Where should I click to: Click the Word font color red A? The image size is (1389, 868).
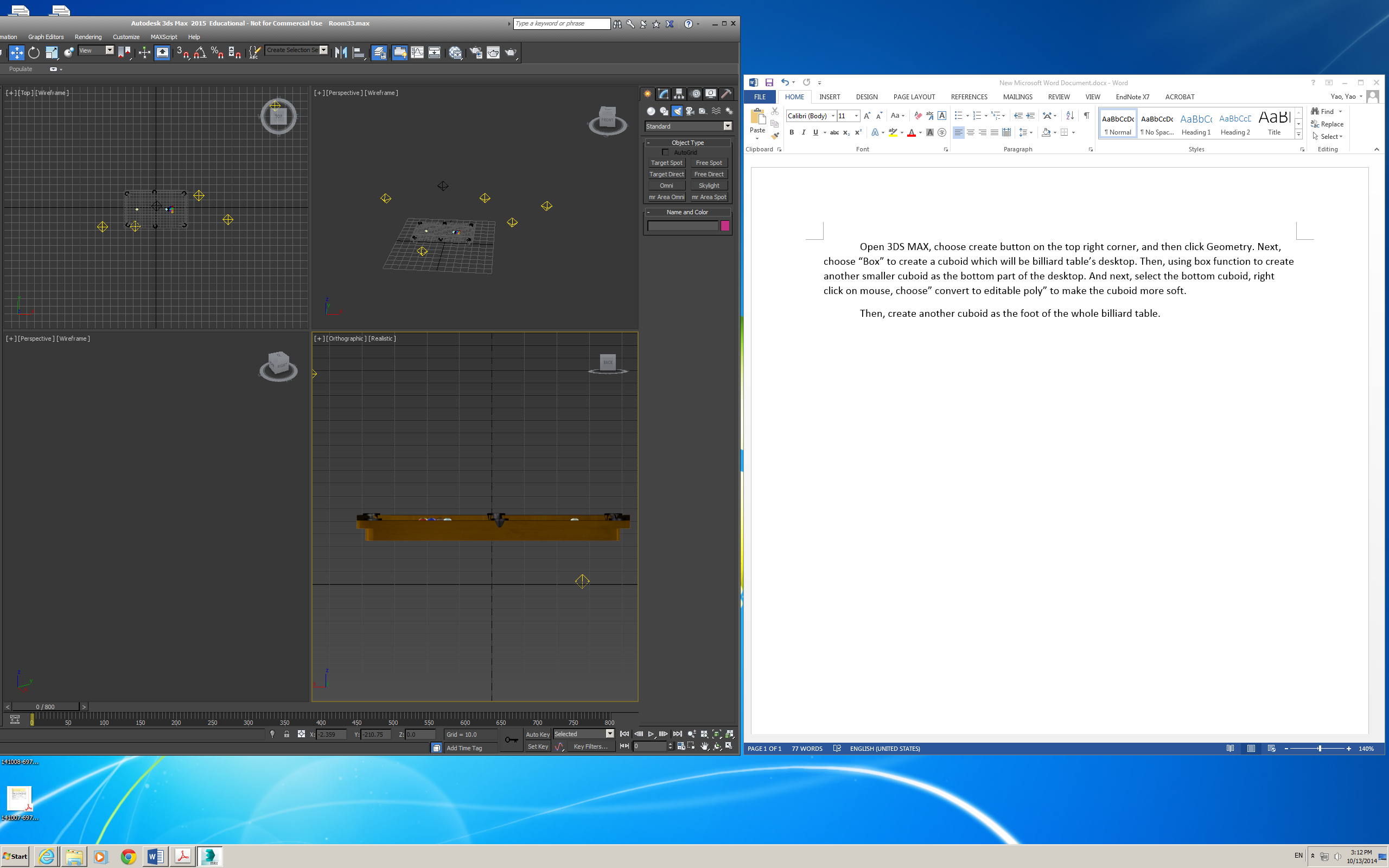tap(912, 132)
